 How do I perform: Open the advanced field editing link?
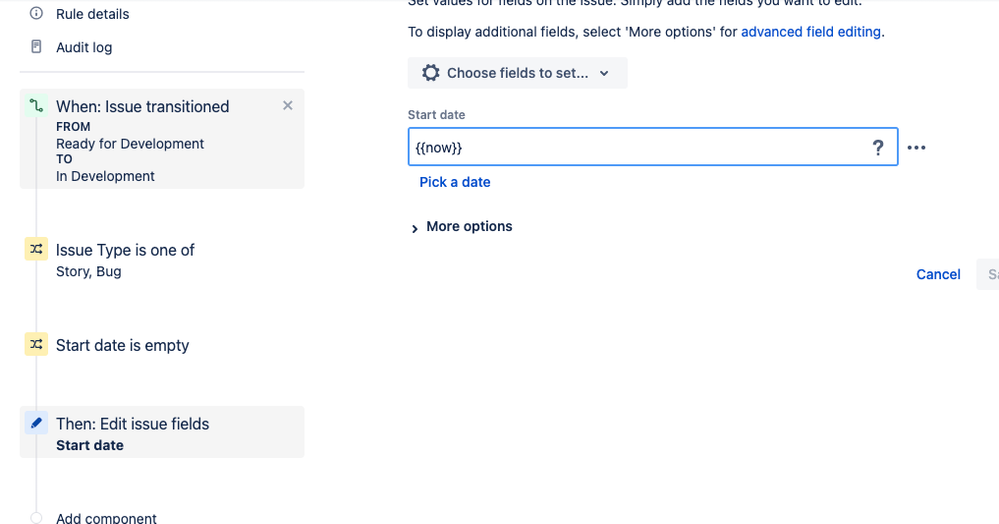click(810, 32)
